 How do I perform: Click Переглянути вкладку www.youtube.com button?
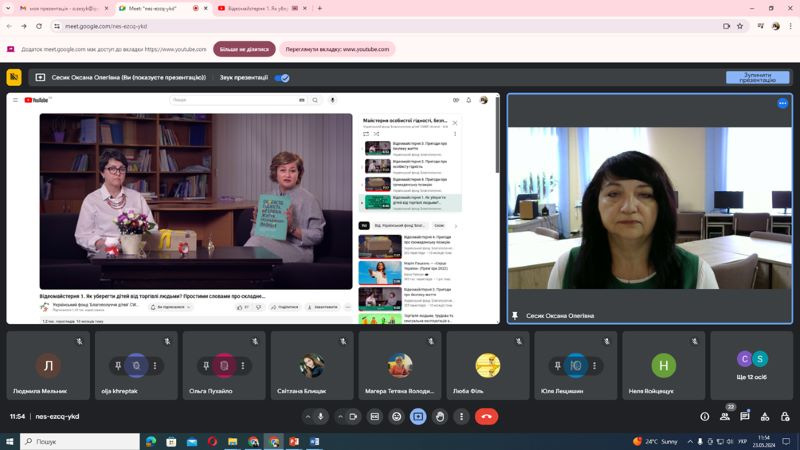click(337, 49)
